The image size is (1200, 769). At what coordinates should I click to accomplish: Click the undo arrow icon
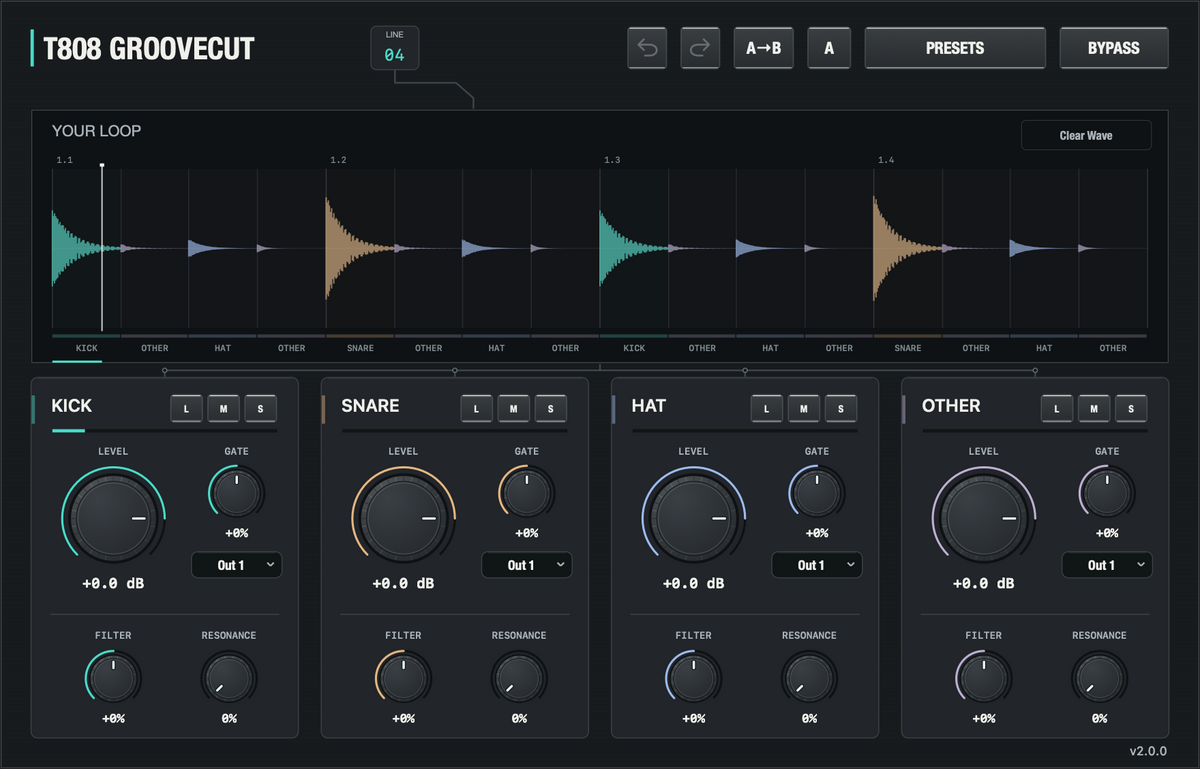pyautogui.click(x=647, y=48)
